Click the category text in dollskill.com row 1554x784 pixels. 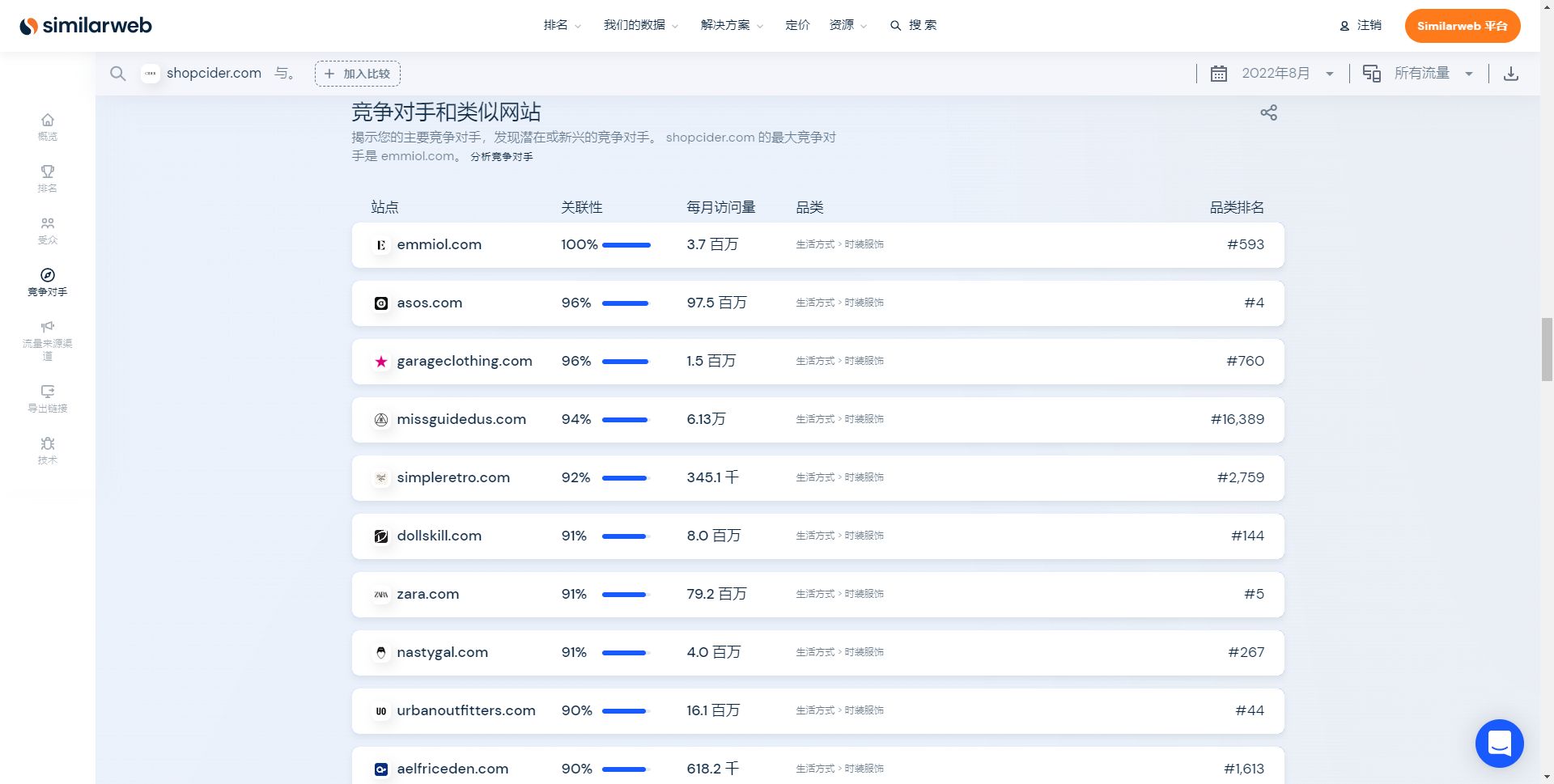click(839, 536)
